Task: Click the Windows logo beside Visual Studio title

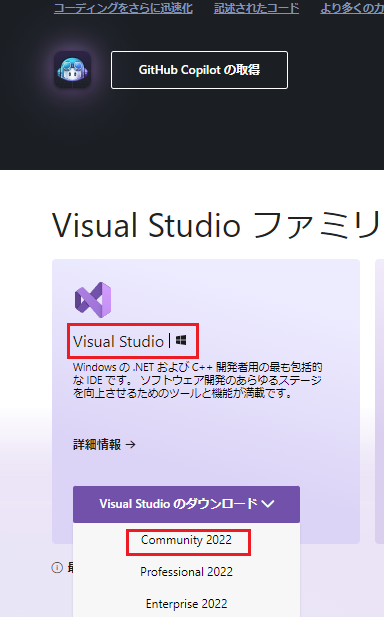Action: click(181, 340)
